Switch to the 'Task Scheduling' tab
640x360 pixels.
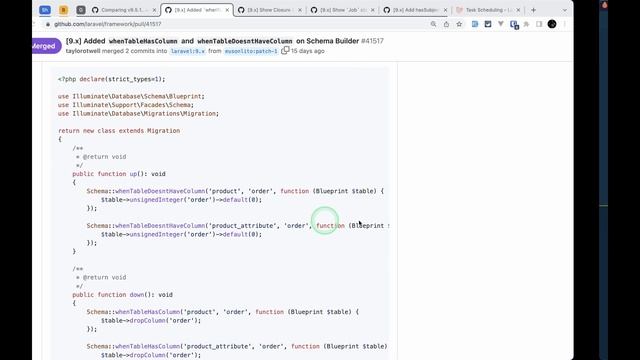(x=487, y=10)
